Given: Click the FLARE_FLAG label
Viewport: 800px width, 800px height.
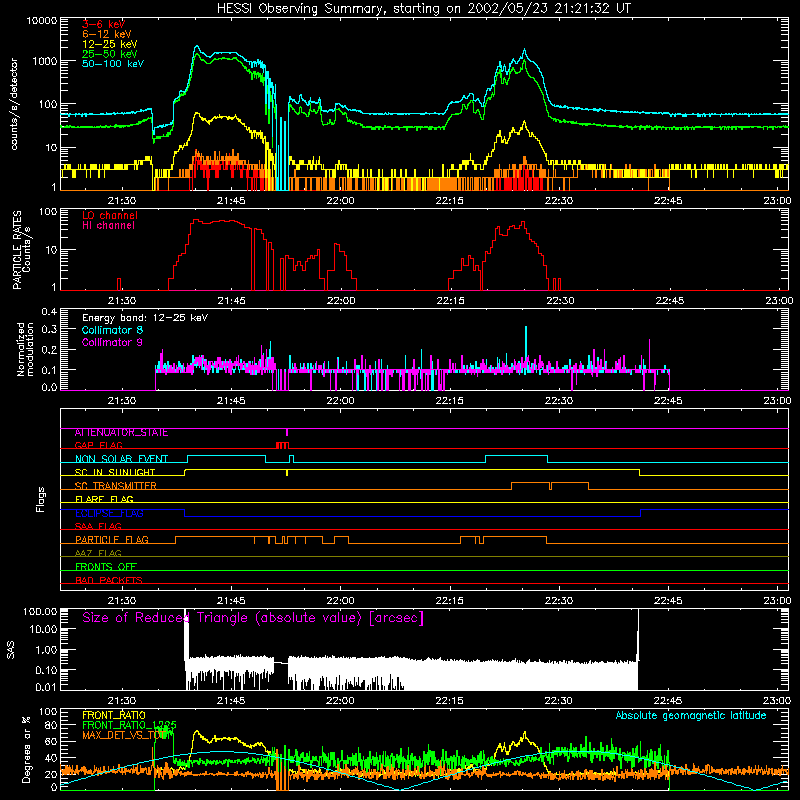Looking at the screenshot, I should (x=104, y=499).
